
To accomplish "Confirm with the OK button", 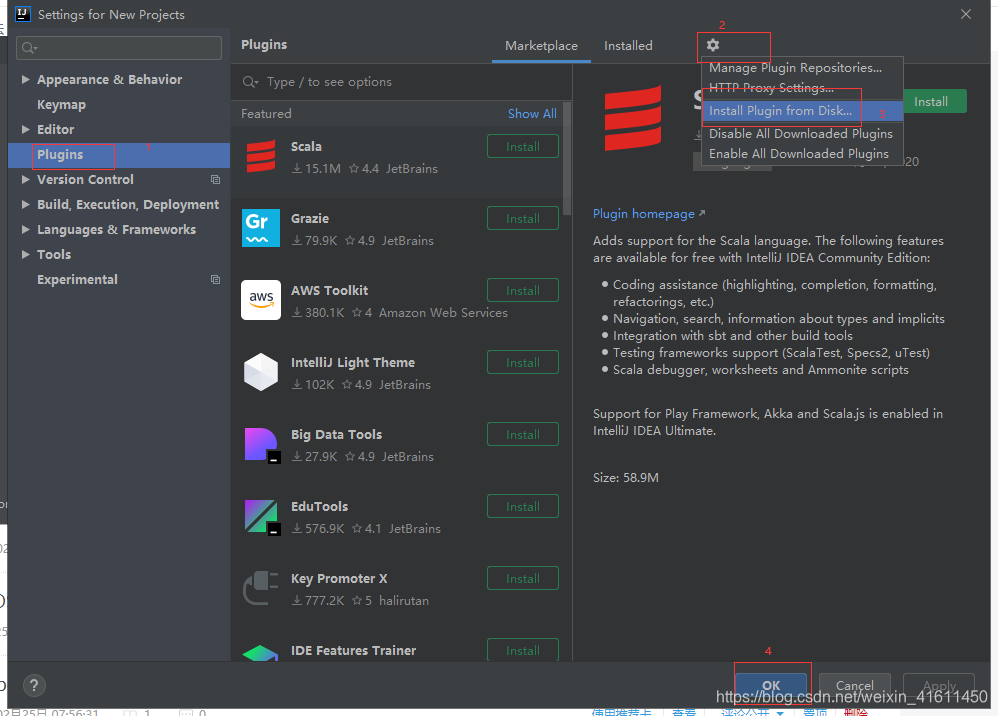I will pos(771,685).
